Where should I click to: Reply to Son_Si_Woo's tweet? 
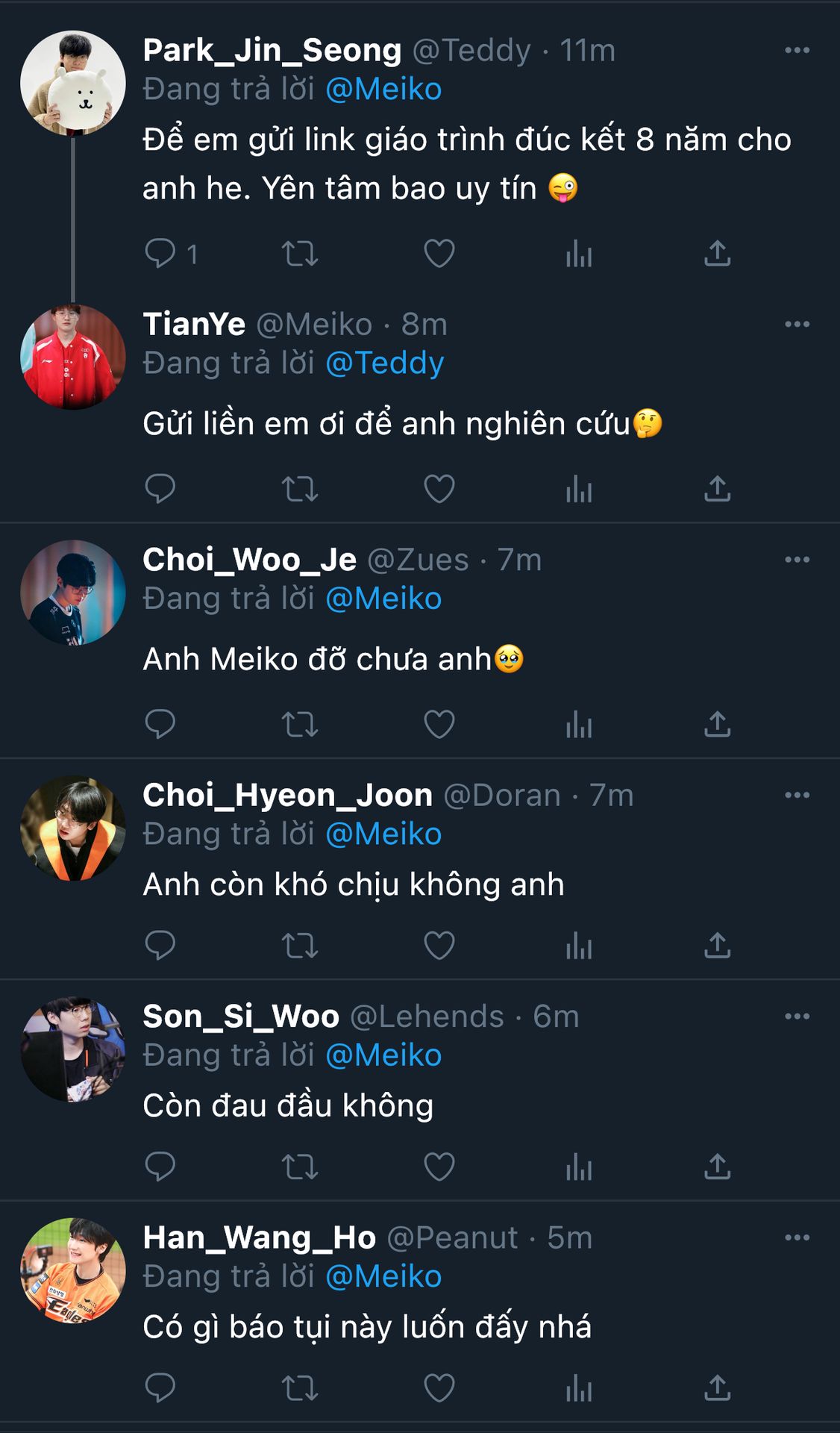point(160,1167)
